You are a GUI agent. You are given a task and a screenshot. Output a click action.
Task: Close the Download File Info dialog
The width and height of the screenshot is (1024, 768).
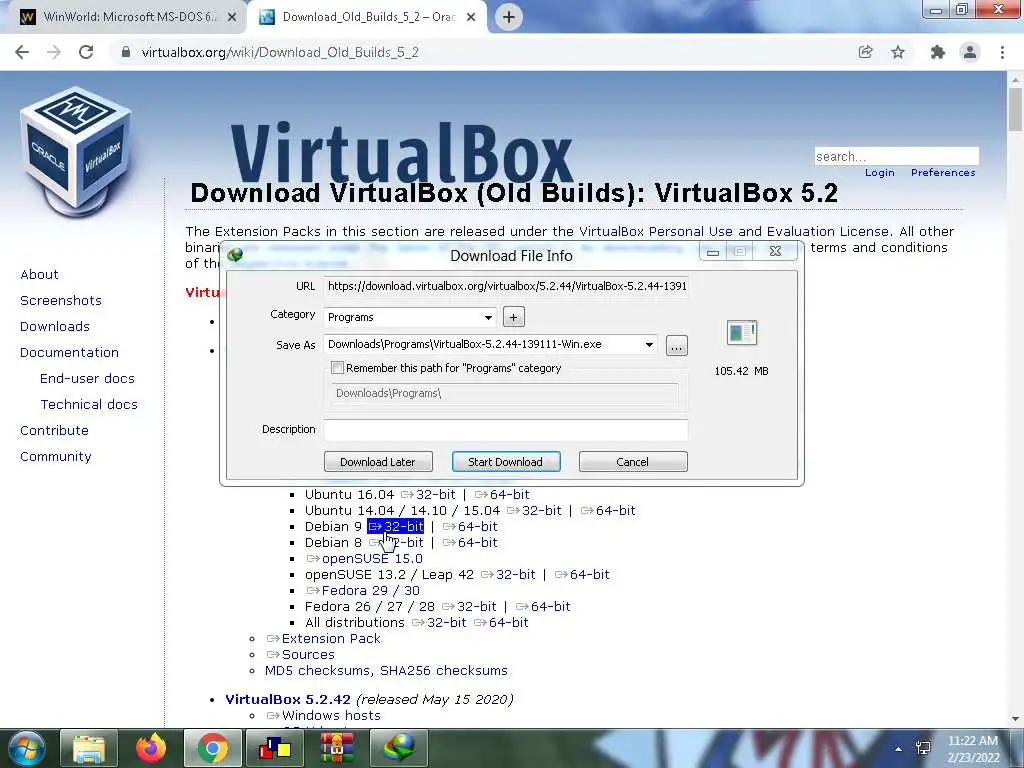click(x=775, y=251)
